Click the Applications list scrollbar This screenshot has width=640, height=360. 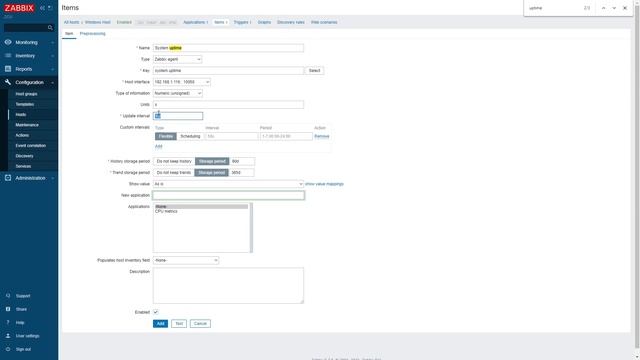coord(251,228)
